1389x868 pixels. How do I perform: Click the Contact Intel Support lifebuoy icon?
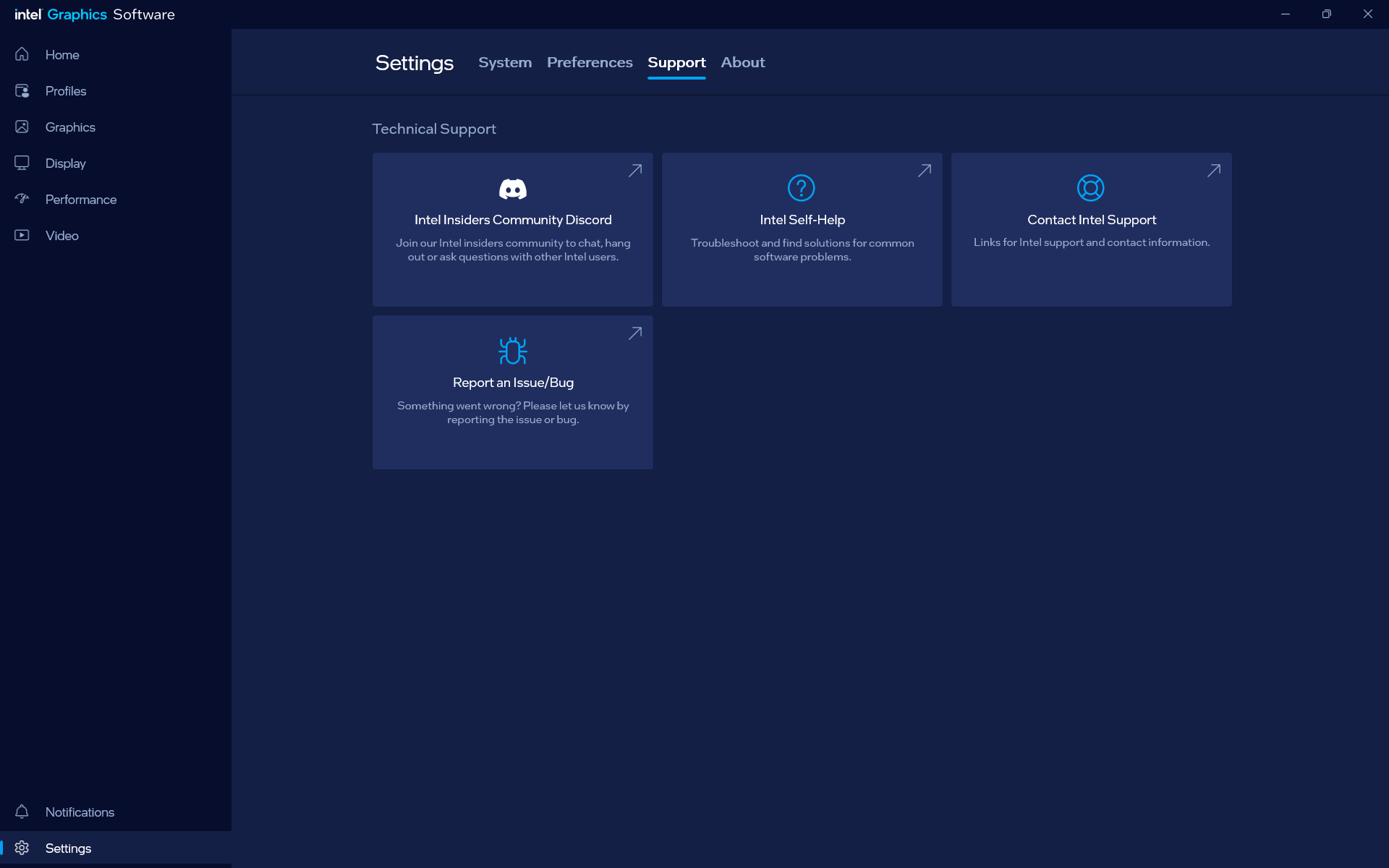click(1091, 188)
